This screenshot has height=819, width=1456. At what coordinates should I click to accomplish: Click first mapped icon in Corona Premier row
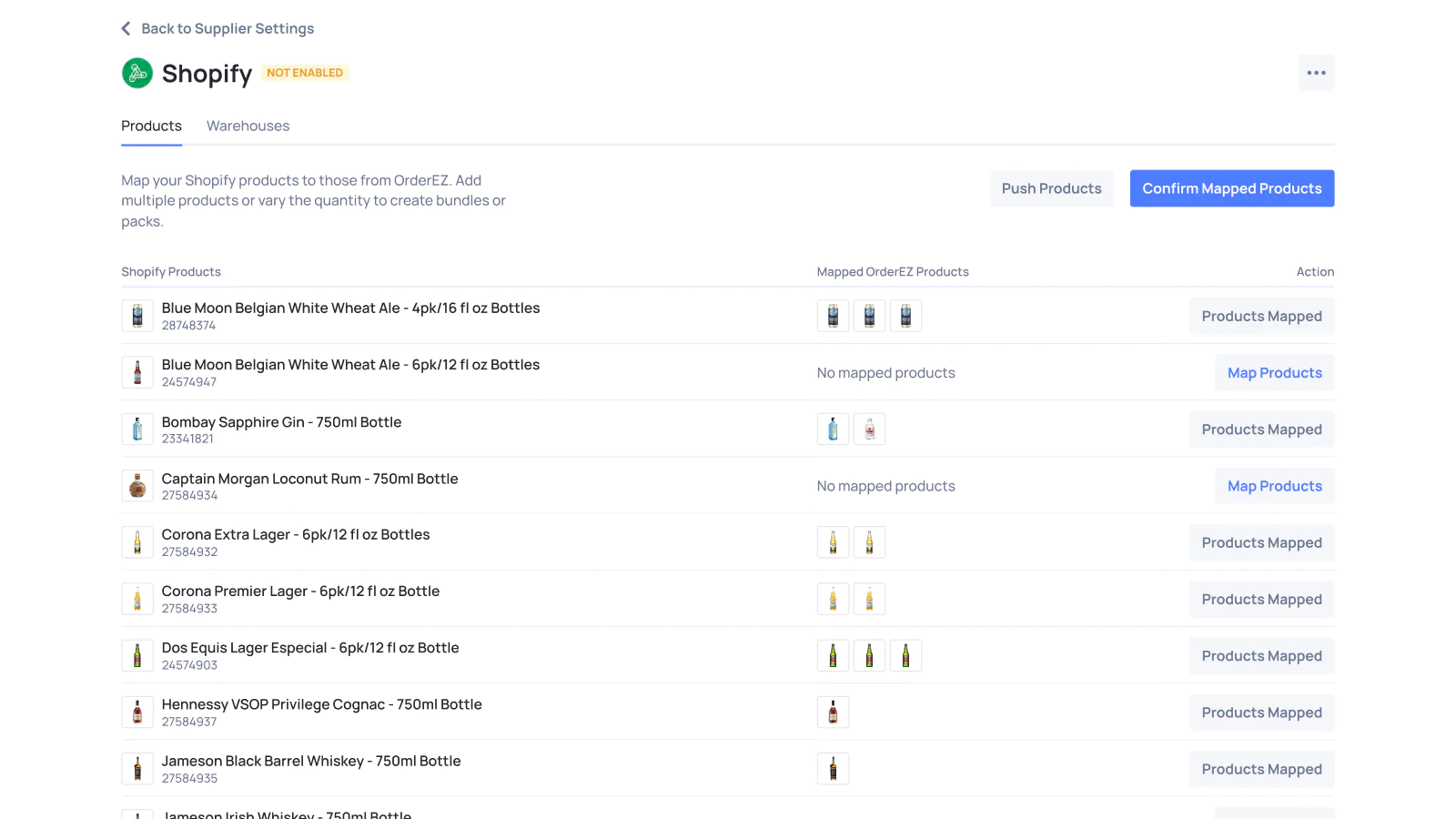tap(833, 599)
